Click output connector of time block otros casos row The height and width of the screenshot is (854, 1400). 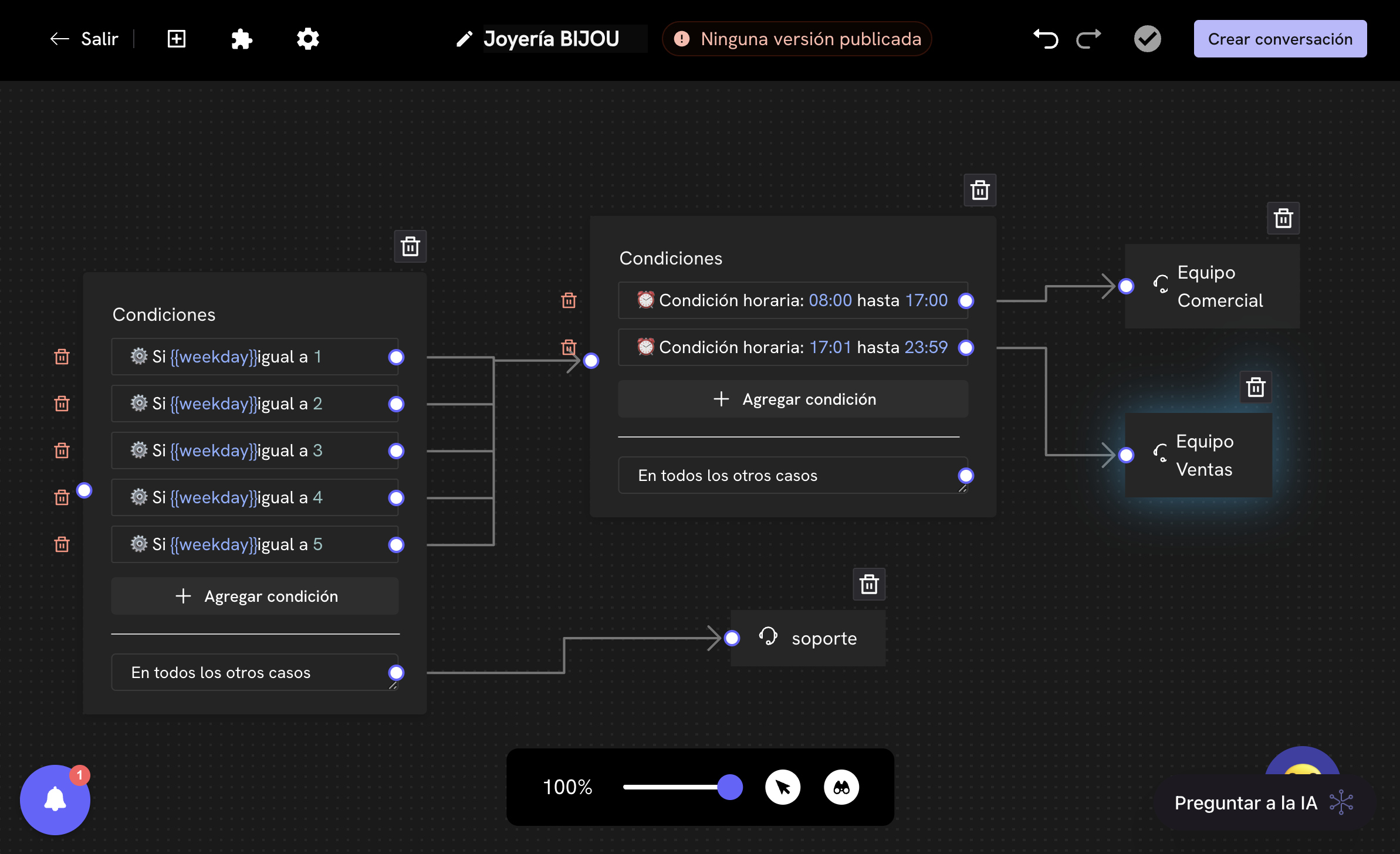pyautogui.click(x=966, y=475)
